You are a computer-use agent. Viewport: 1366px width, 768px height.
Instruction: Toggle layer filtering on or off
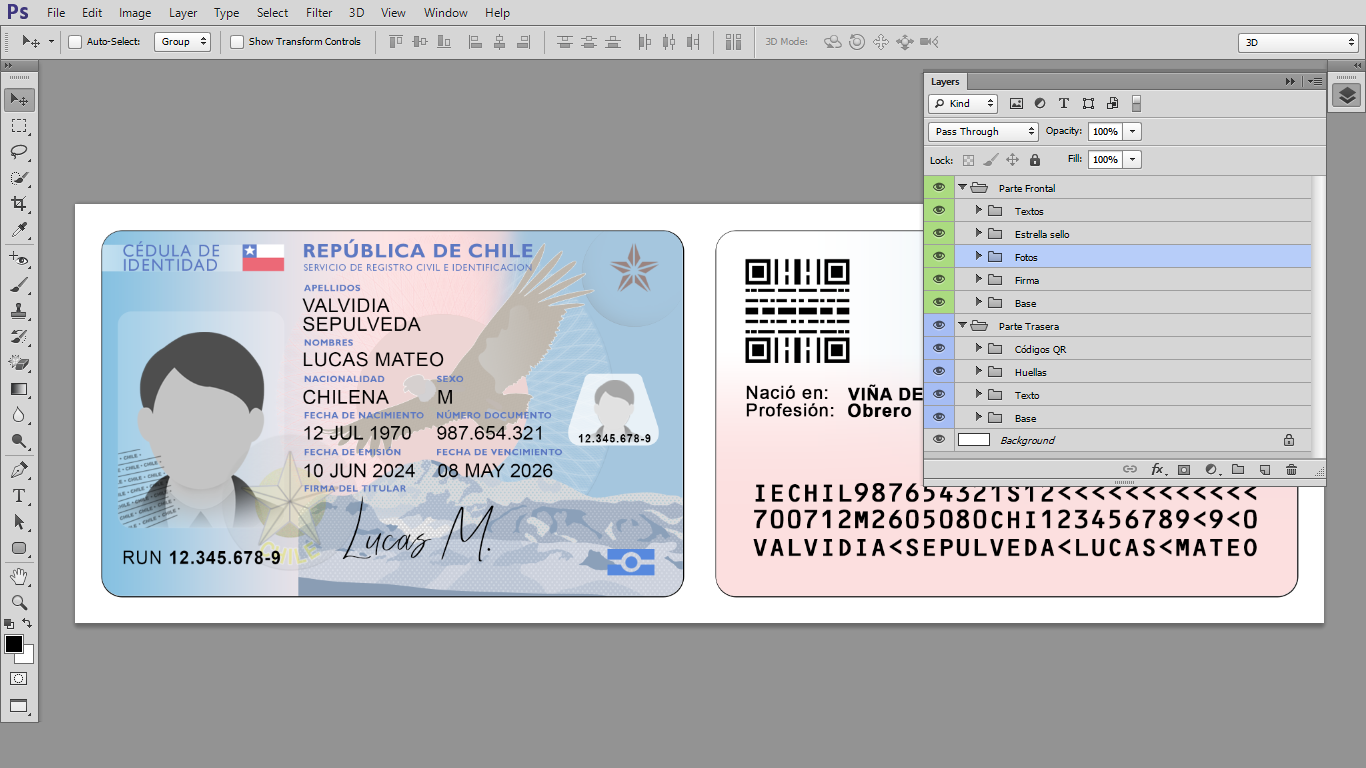pyautogui.click(x=1136, y=103)
